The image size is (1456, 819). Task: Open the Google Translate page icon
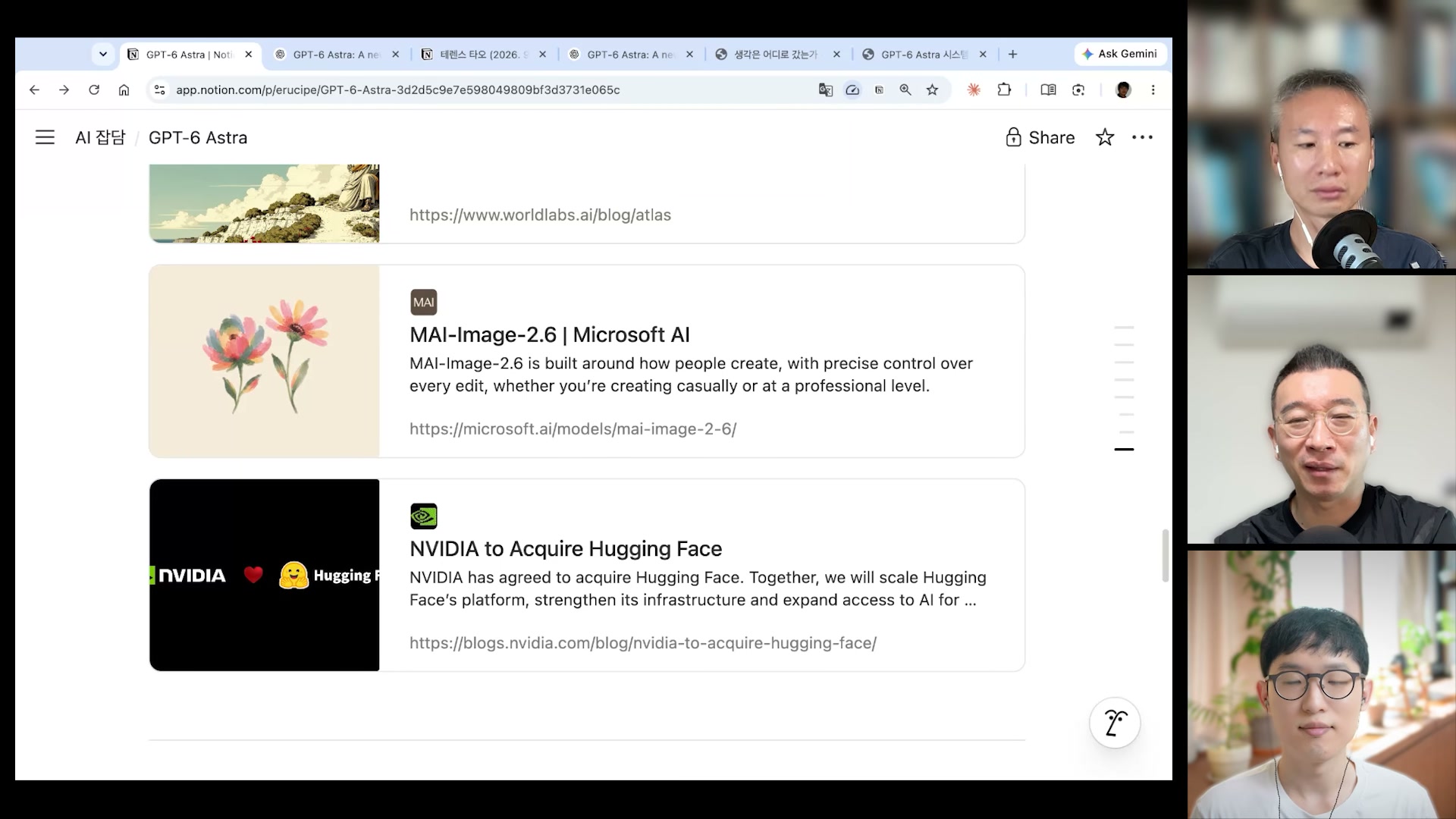click(x=826, y=89)
